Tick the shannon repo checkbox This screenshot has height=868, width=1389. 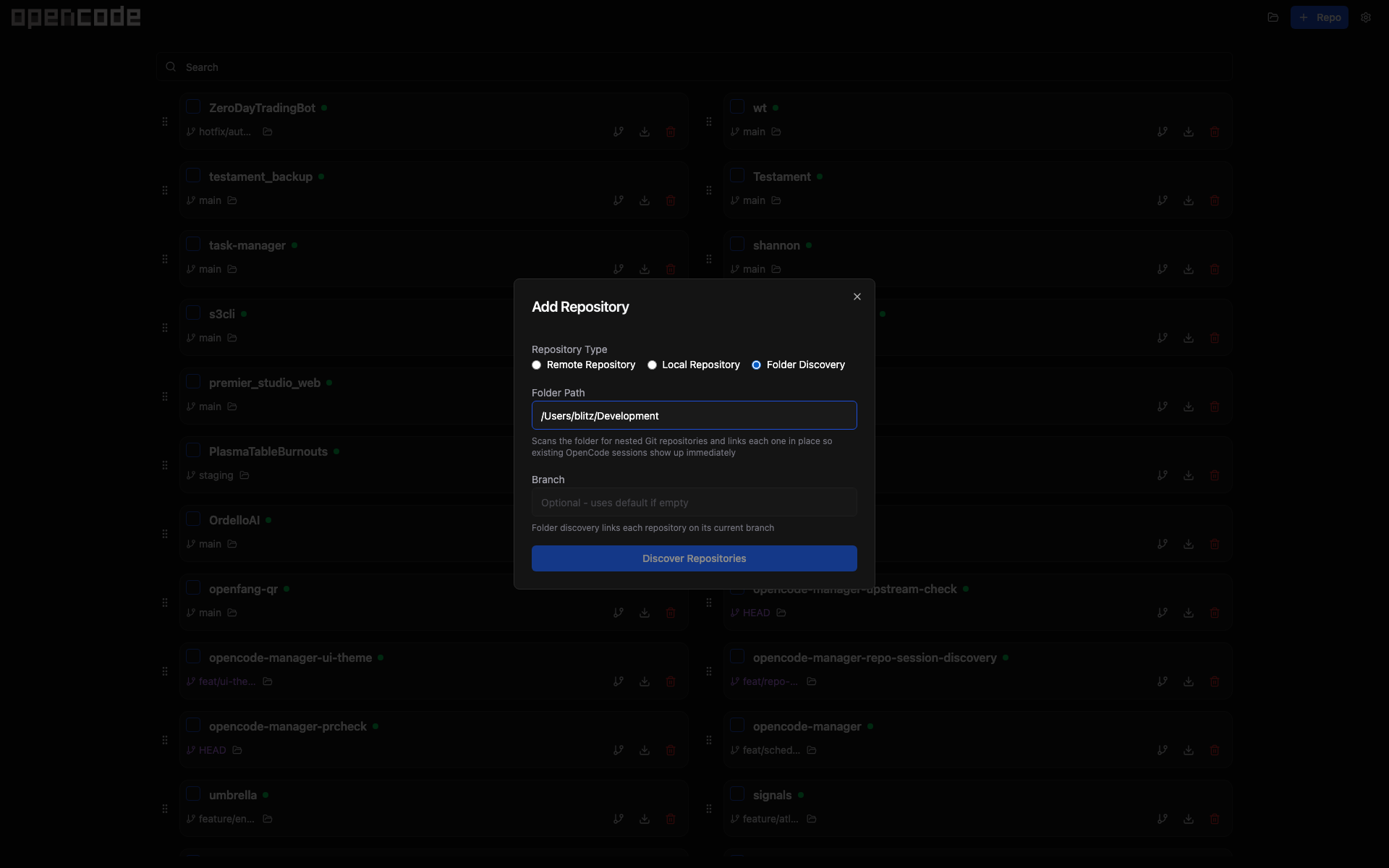click(737, 244)
